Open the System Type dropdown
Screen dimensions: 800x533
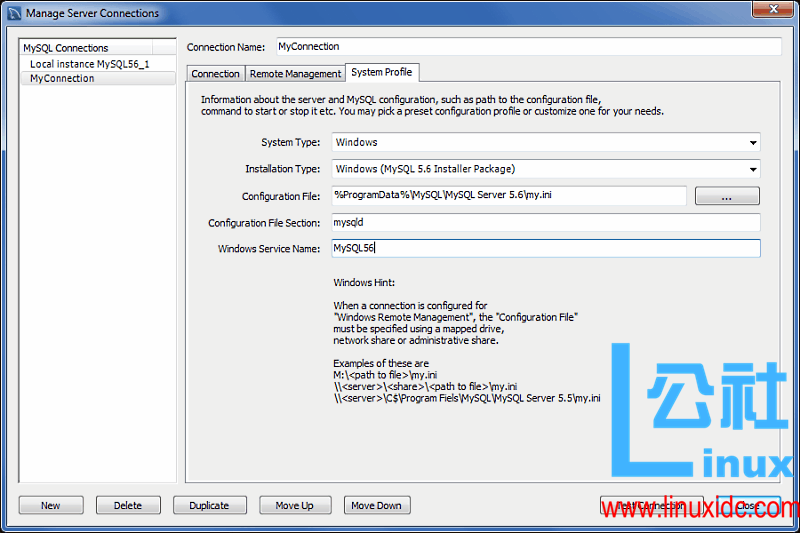tap(546, 142)
